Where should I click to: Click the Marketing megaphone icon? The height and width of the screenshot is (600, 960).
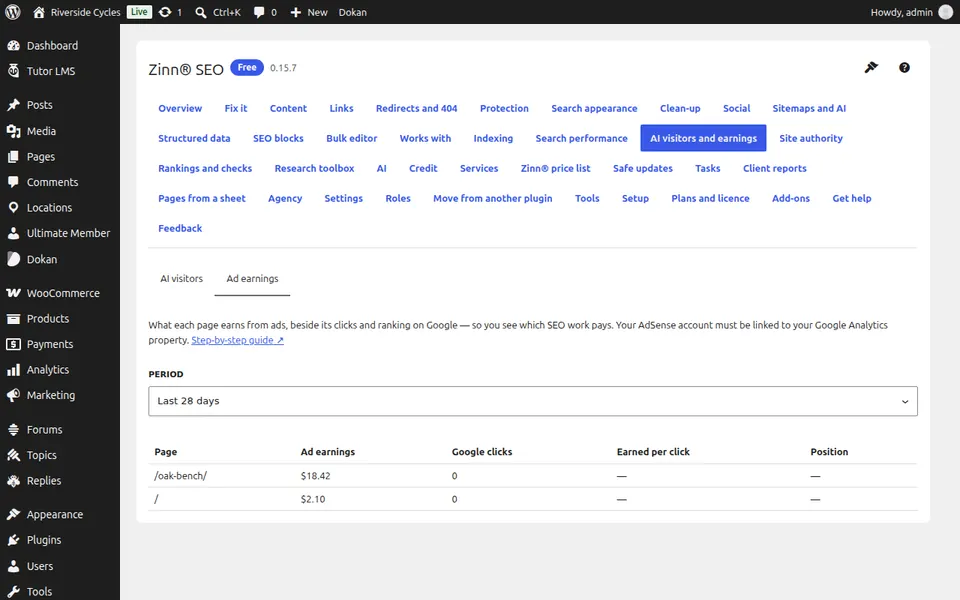click(x=13, y=396)
